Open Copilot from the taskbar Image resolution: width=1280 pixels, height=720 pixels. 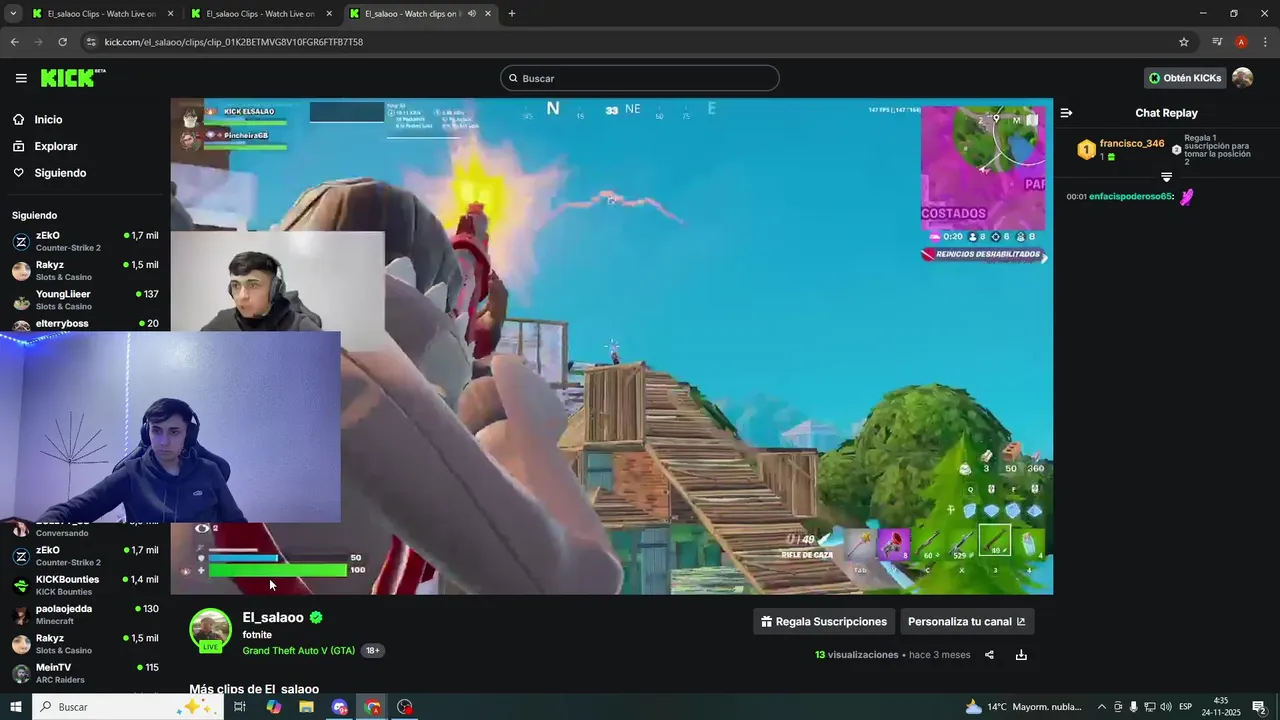[273, 707]
